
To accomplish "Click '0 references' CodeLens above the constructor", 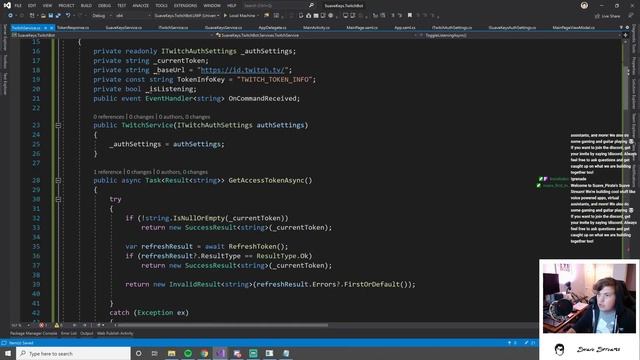I will (109, 117).
